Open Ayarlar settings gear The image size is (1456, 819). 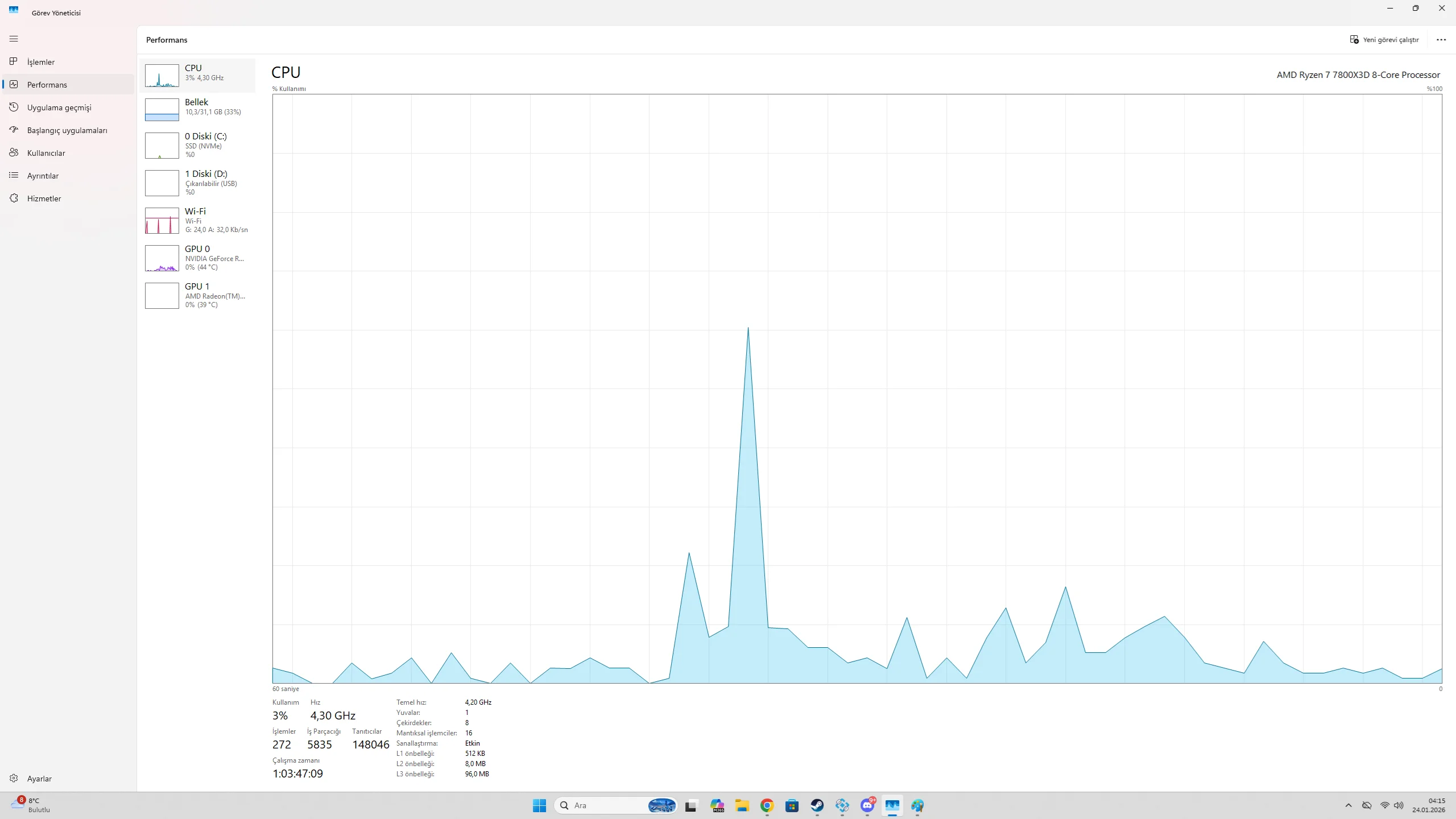[14, 778]
